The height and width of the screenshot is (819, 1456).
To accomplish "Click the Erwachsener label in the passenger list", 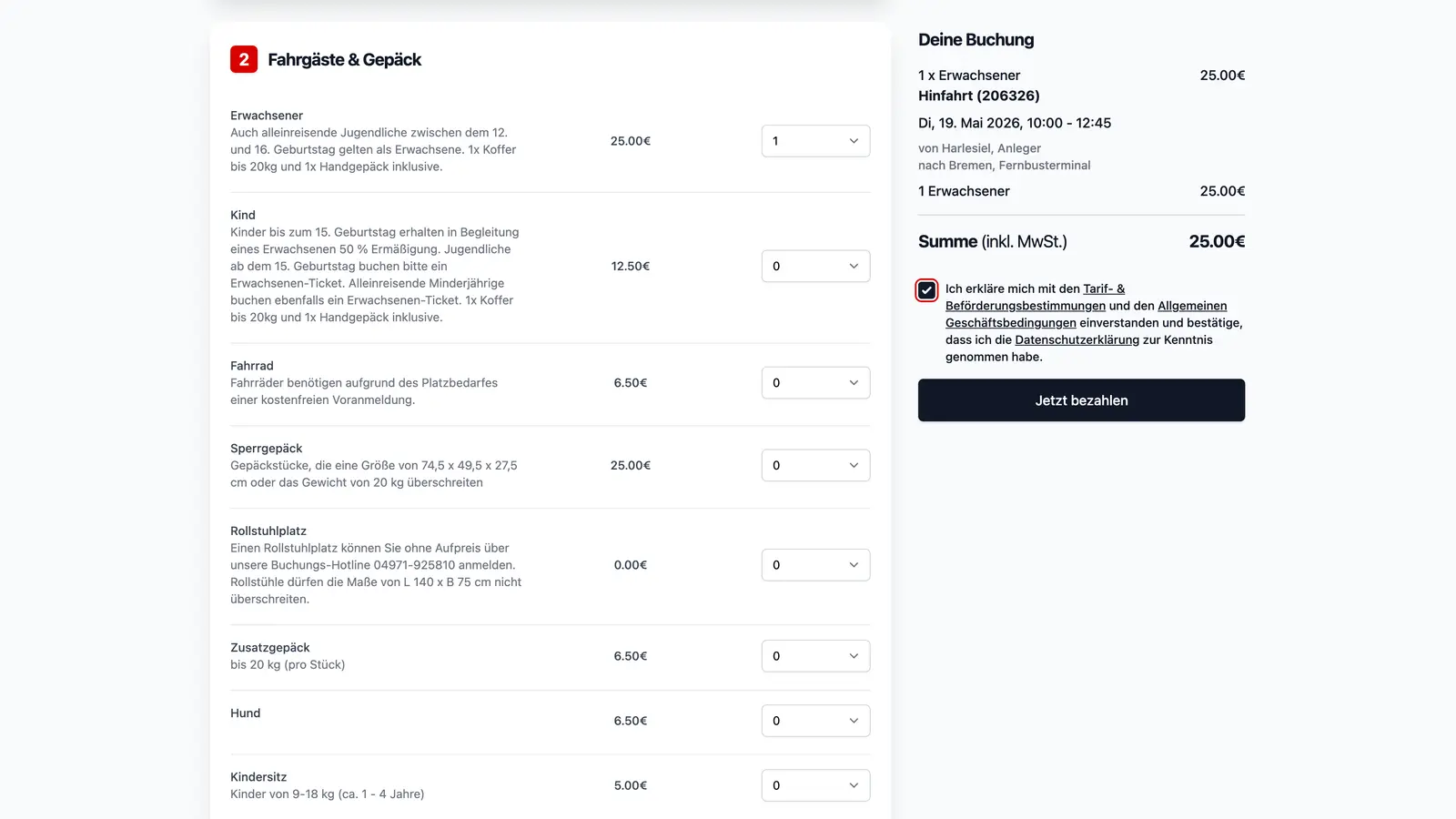I will 267,116.
